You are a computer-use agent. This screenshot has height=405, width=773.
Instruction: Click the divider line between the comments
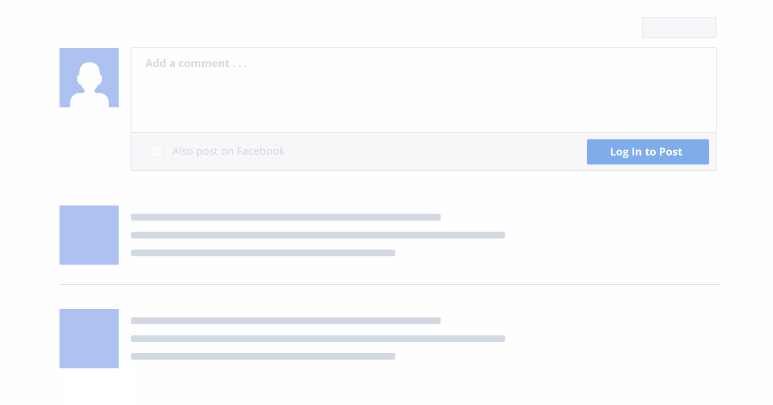pos(389,284)
